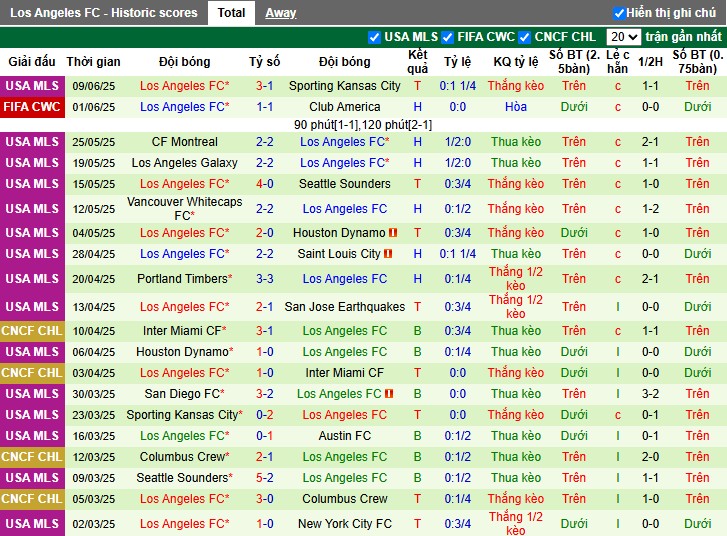Open the Vancouver Whitecaps FC team link

(x=185, y=209)
